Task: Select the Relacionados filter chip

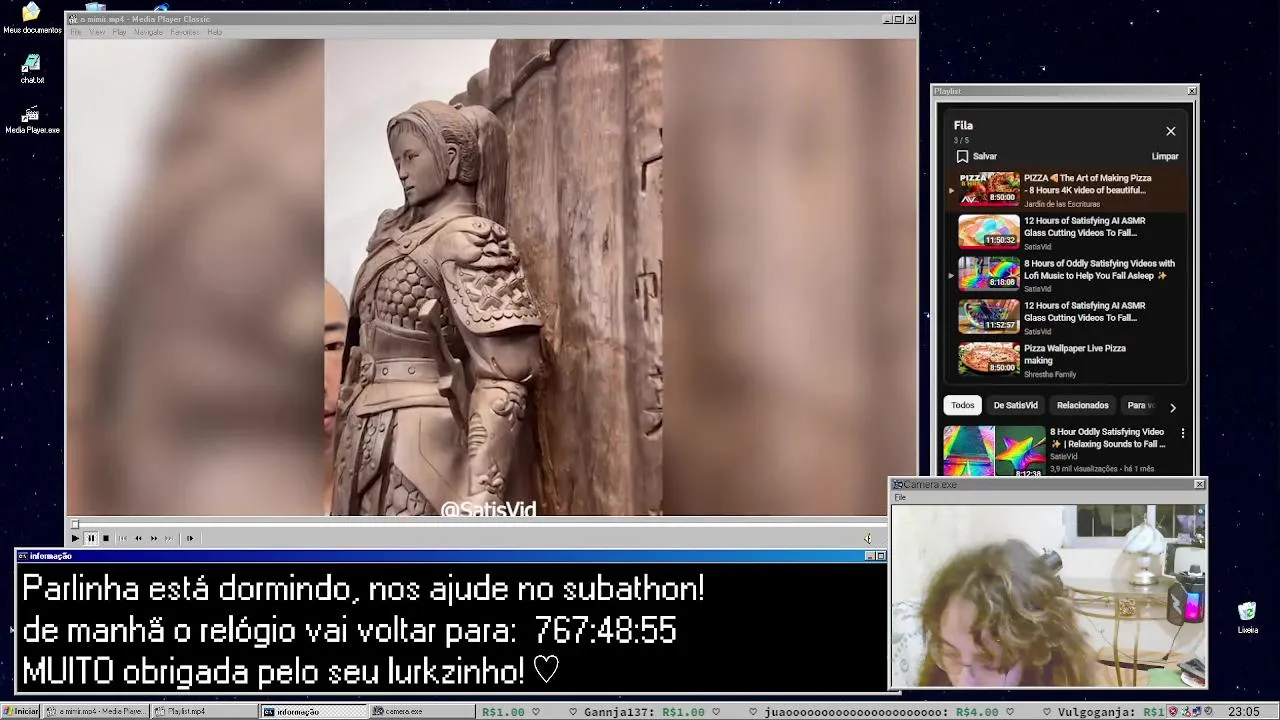Action: point(1082,405)
